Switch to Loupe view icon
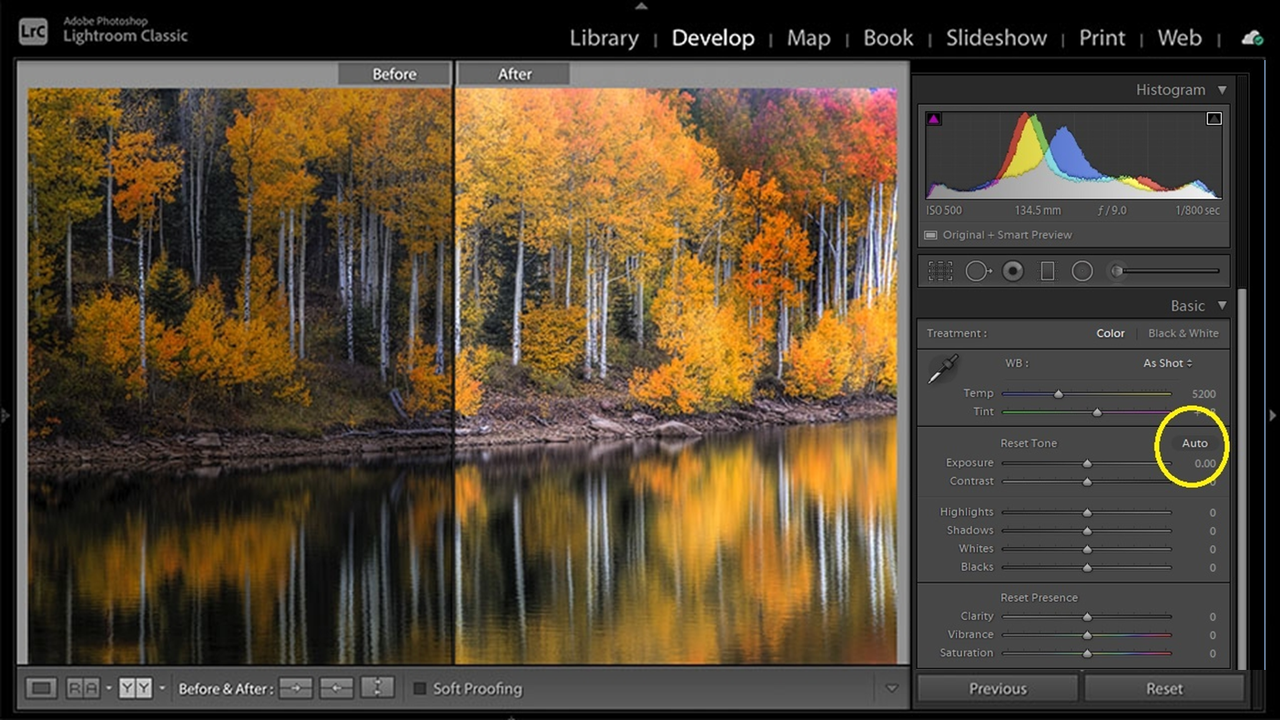Screen dimensions: 1280x720 [41, 688]
